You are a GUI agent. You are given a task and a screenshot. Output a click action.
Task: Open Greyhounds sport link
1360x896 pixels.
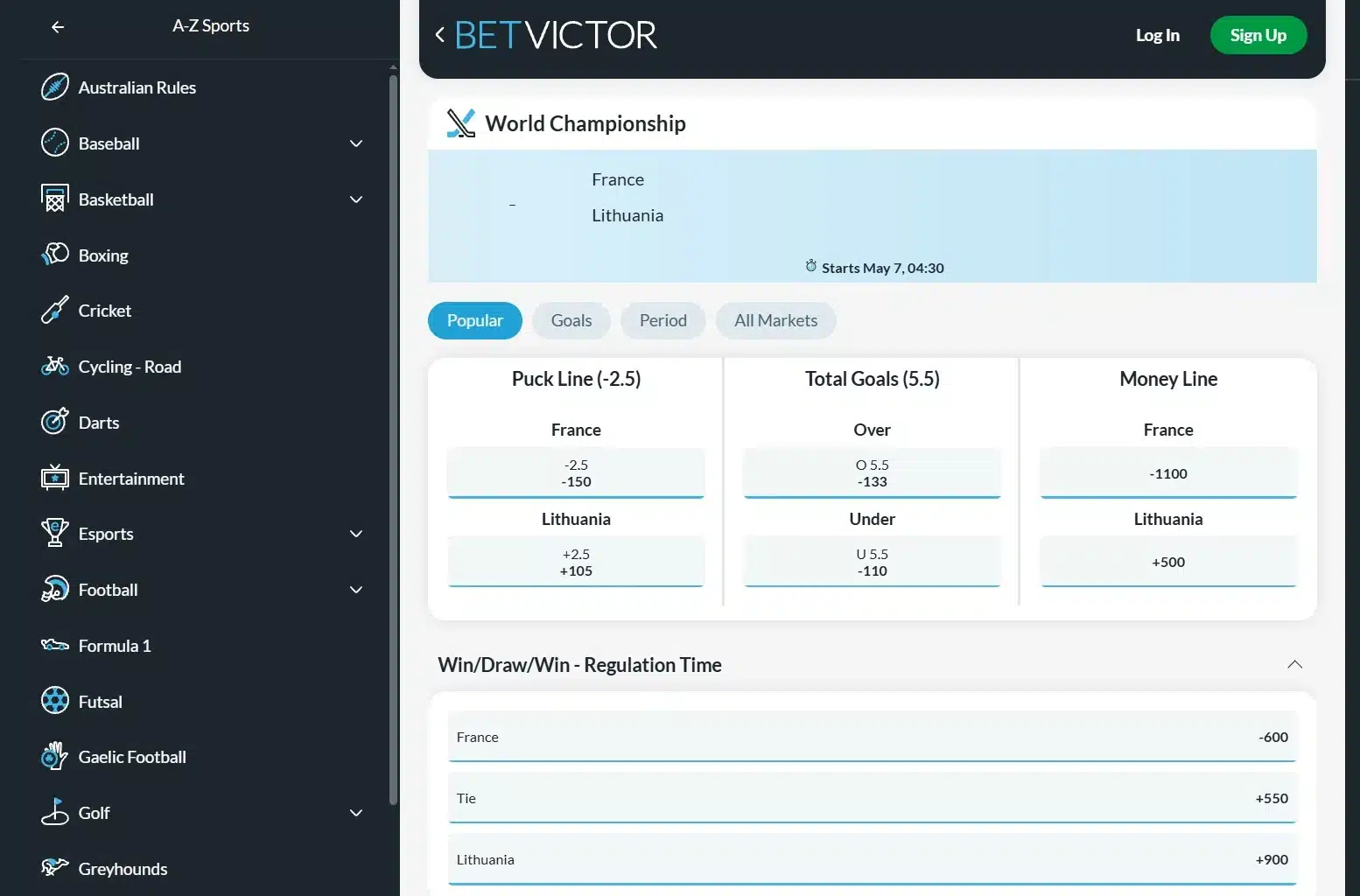123,869
